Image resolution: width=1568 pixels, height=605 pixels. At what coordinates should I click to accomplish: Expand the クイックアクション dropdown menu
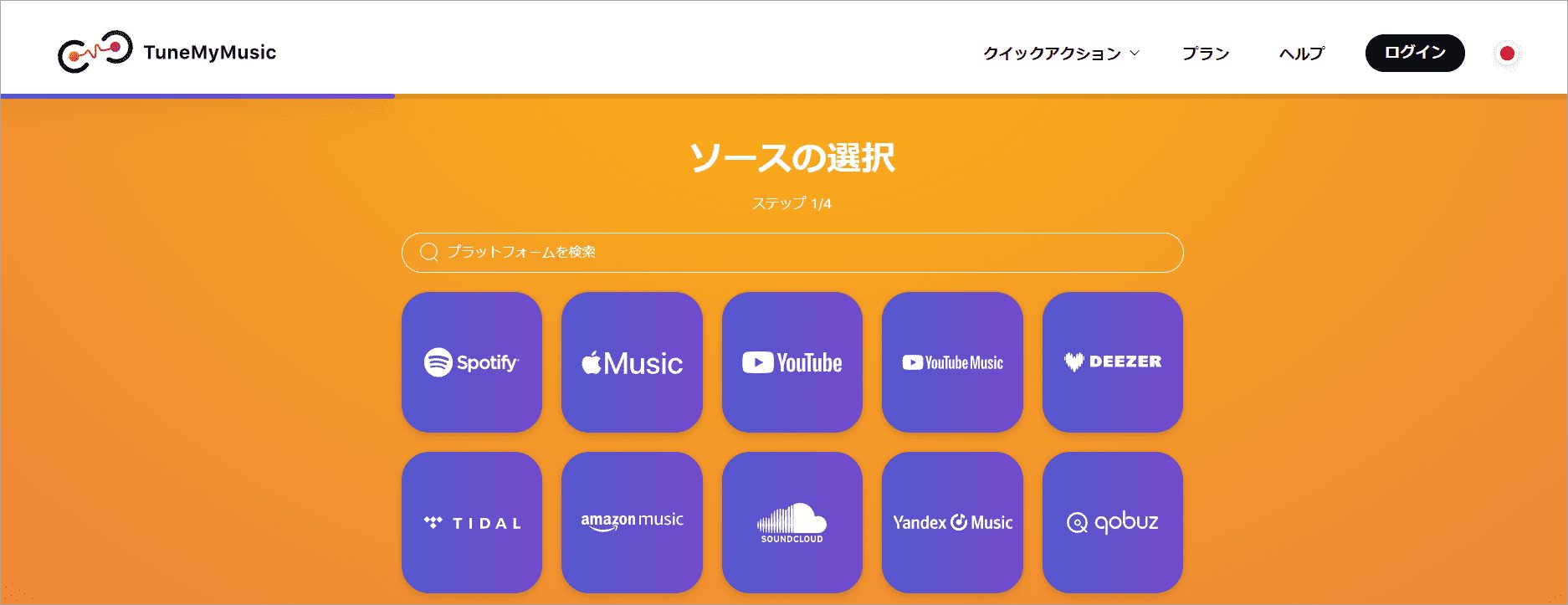[1061, 54]
